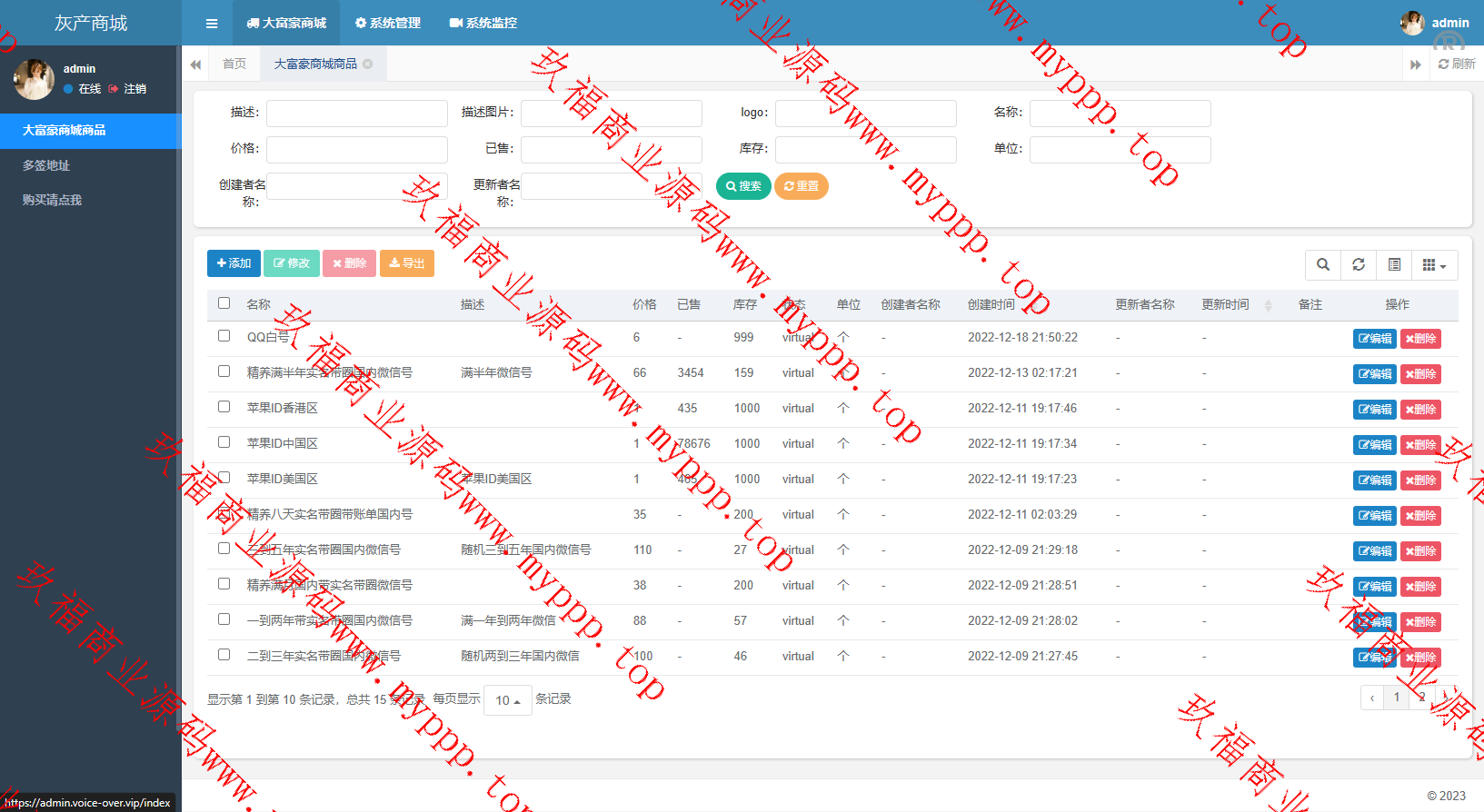The image size is (1484, 812).
Task: Click the admin avatar in top bar
Action: pos(1412,24)
